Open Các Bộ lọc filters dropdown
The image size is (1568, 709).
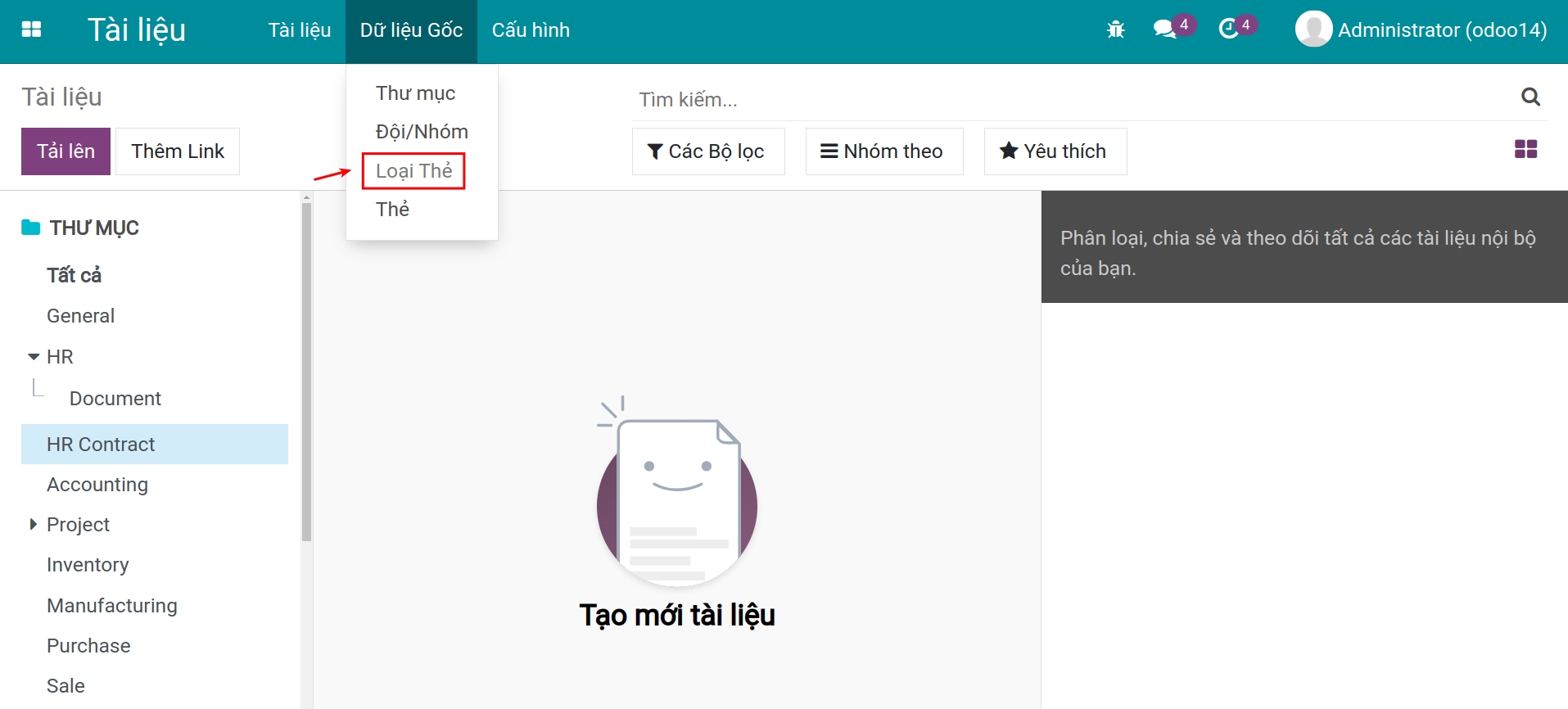pyautogui.click(x=708, y=151)
